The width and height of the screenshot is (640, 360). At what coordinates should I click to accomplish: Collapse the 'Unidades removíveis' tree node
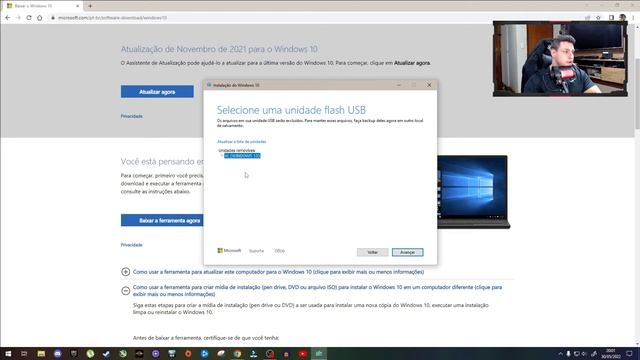tap(236, 150)
